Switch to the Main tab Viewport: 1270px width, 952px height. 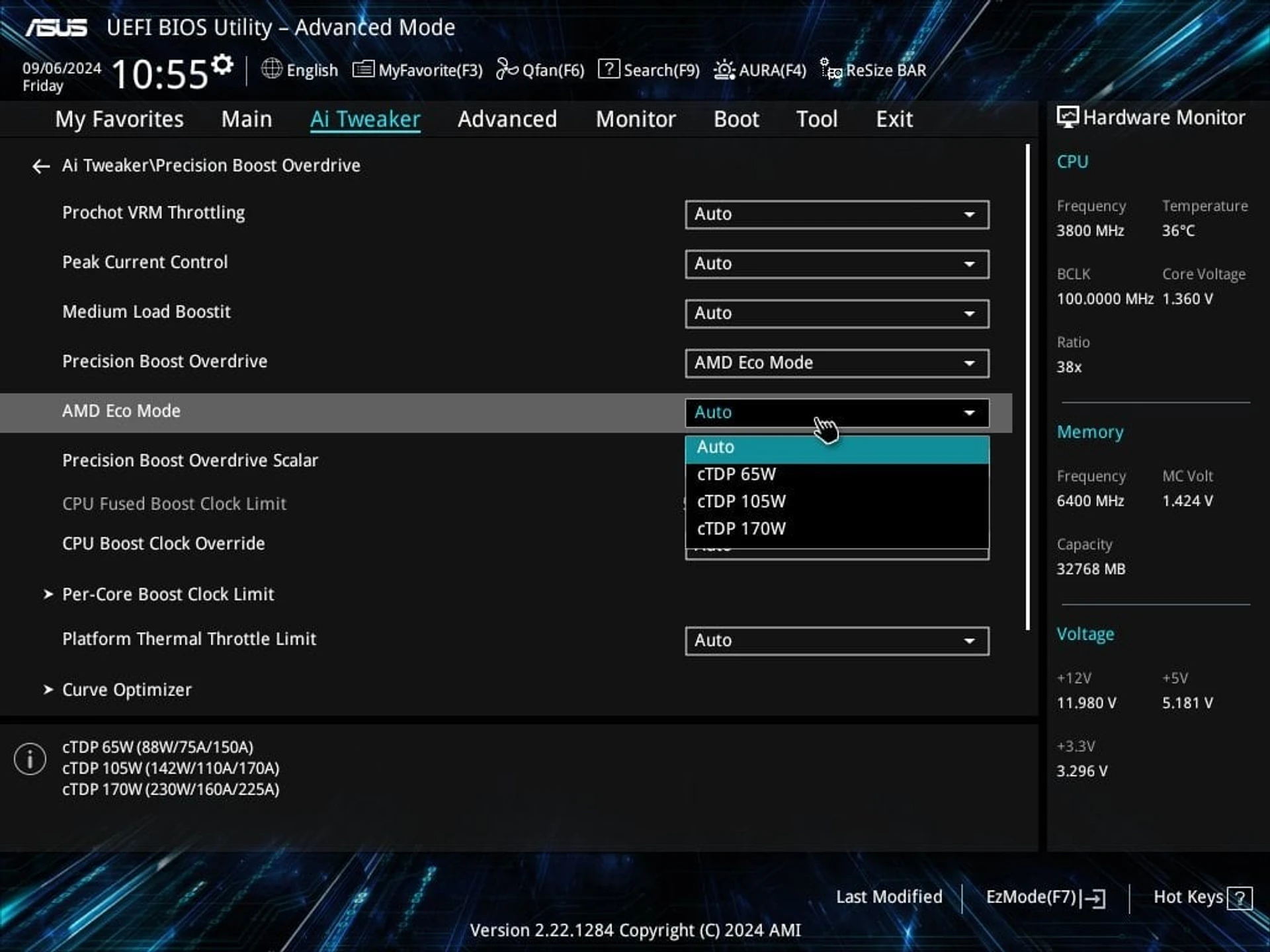coord(247,119)
